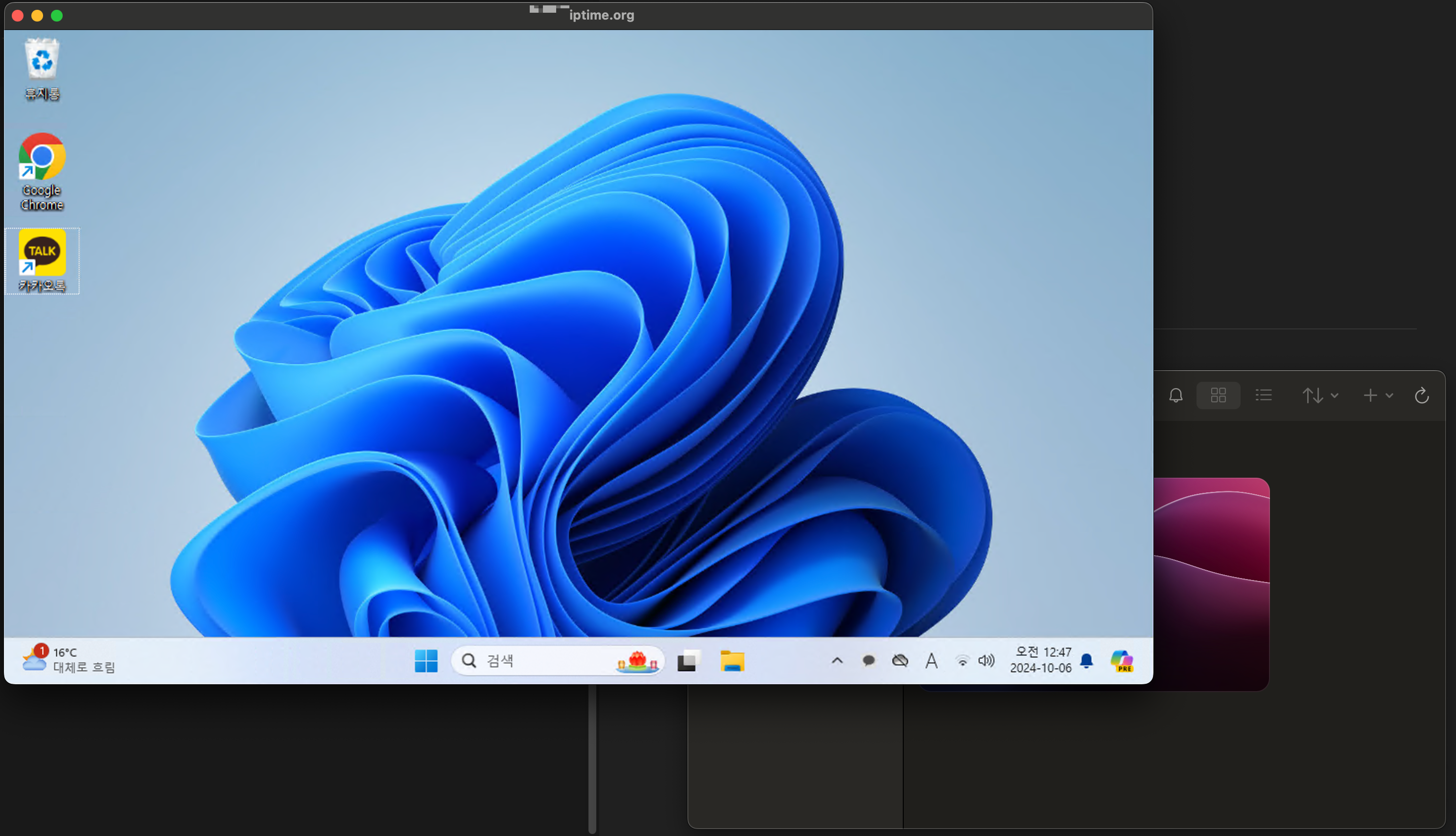This screenshot has width=1456, height=836.
Task: Click the KakaoTalk system tray icon
Action: click(x=868, y=661)
